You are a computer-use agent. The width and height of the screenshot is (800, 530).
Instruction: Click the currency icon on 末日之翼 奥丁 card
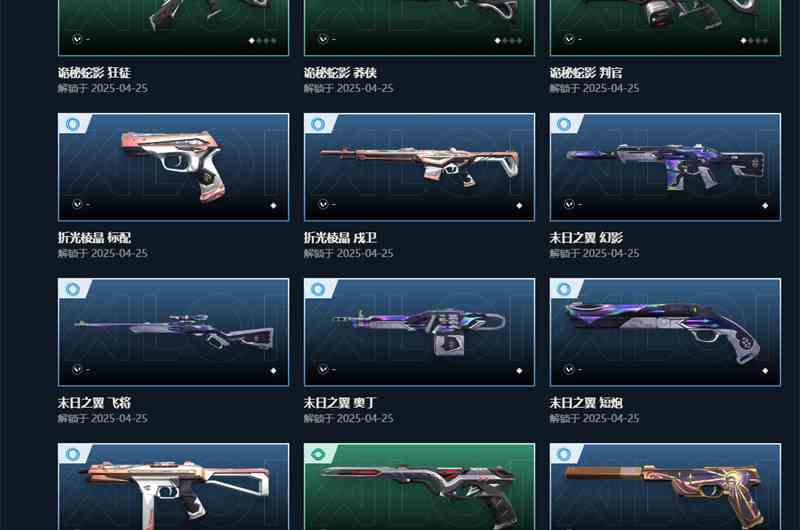tap(323, 369)
